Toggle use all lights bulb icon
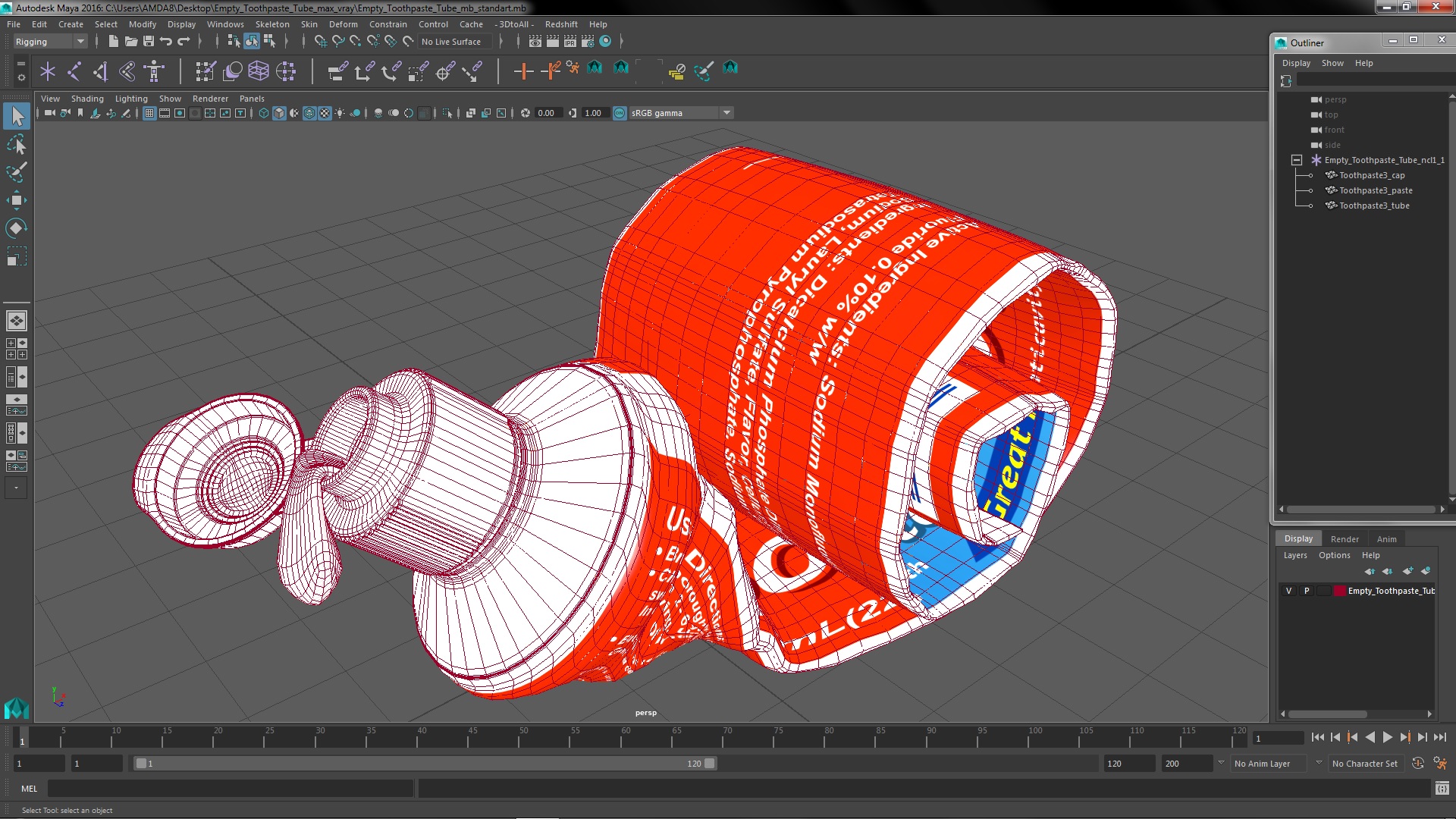This screenshot has width=1456, height=819. pos(340,113)
